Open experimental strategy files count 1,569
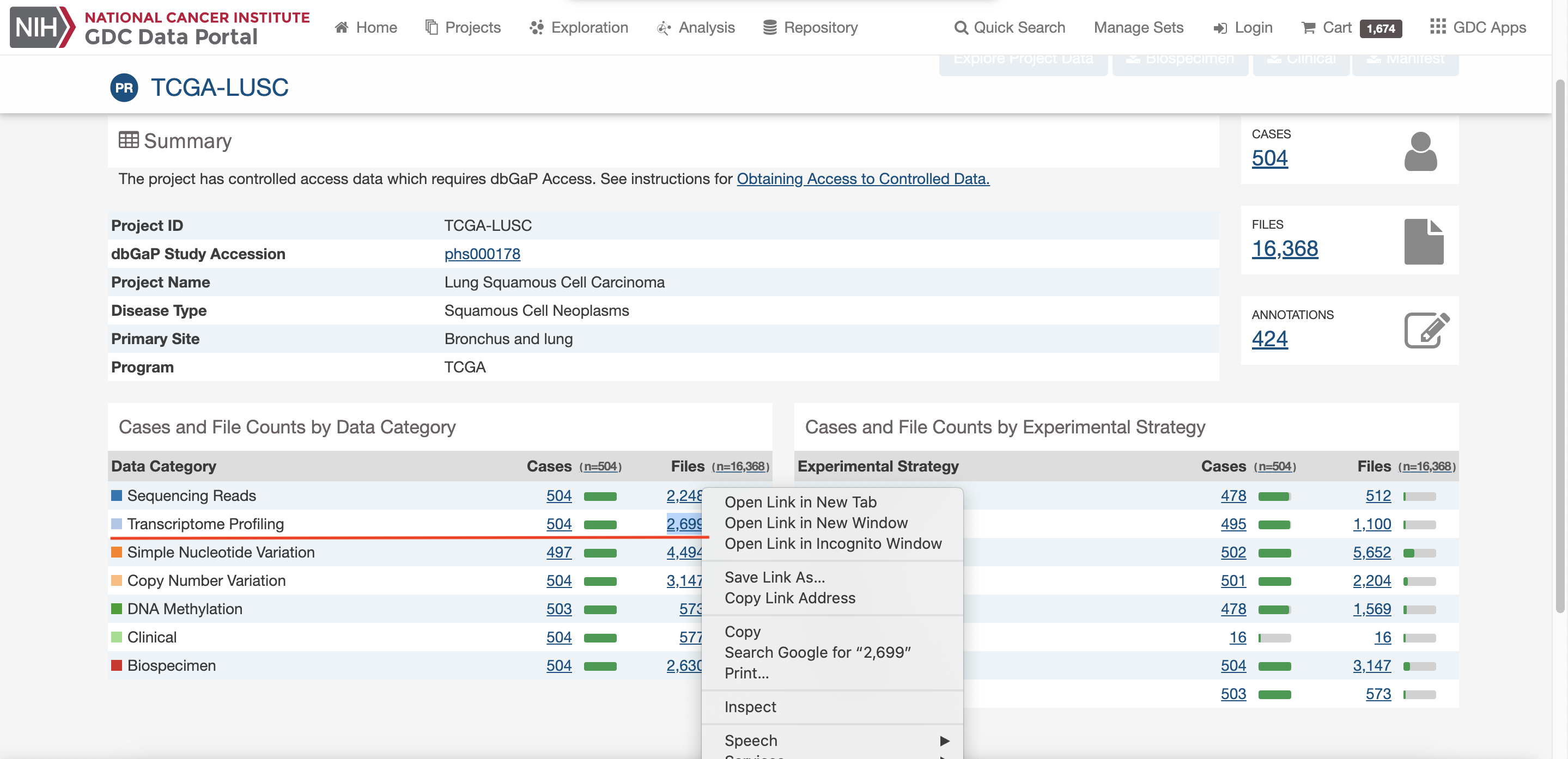 click(1371, 609)
